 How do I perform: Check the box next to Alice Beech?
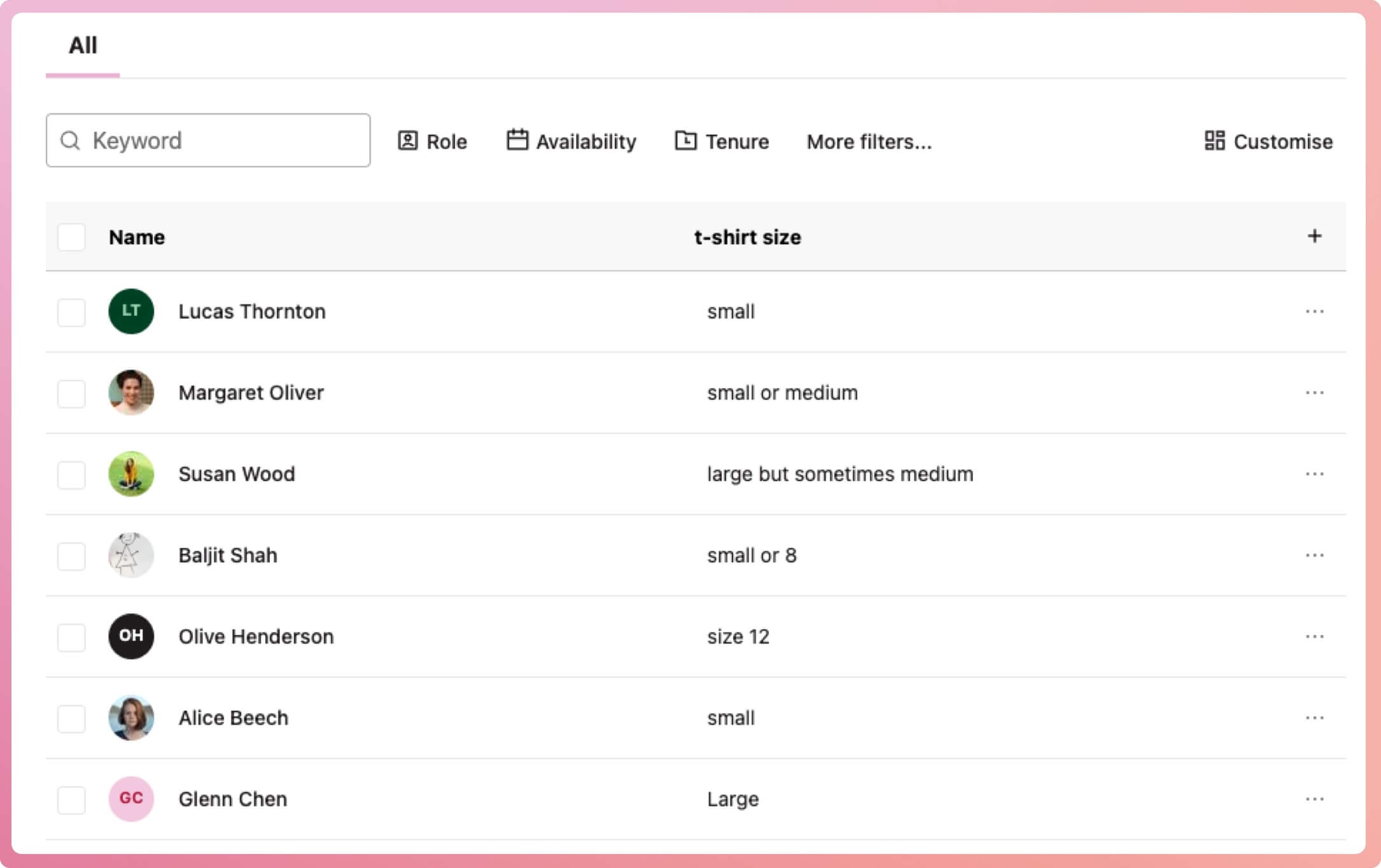71,718
